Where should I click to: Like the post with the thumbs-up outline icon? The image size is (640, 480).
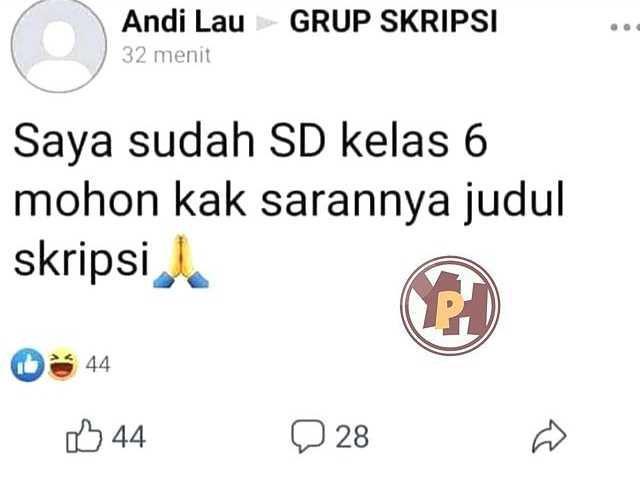[84, 436]
